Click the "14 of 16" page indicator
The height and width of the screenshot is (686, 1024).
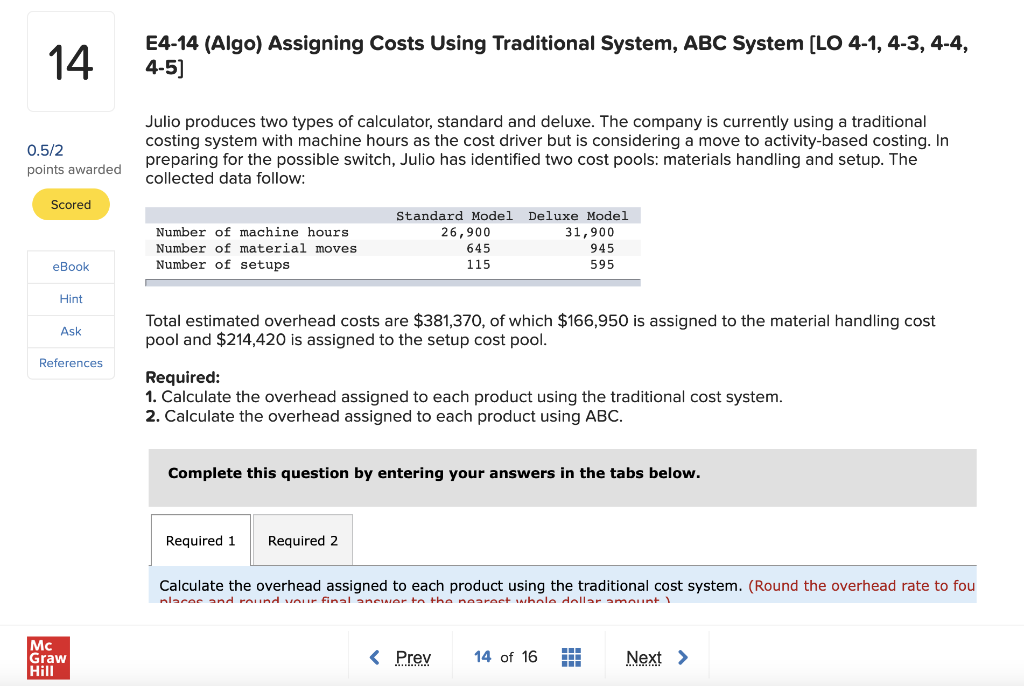pyautogui.click(x=503, y=657)
